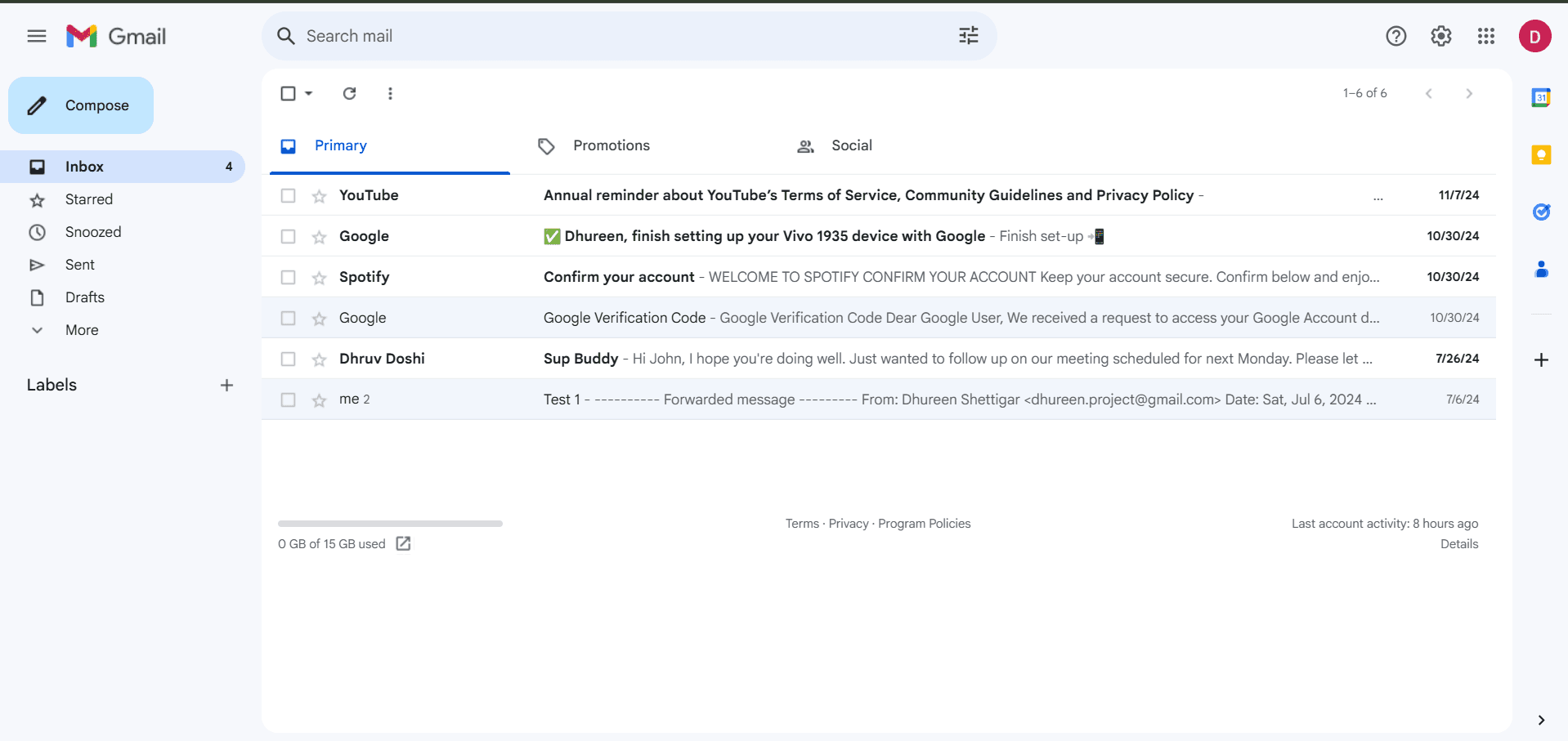This screenshot has width=1568, height=741.
Task: Open the YouTube Terms of Service email
Action: coord(879,195)
